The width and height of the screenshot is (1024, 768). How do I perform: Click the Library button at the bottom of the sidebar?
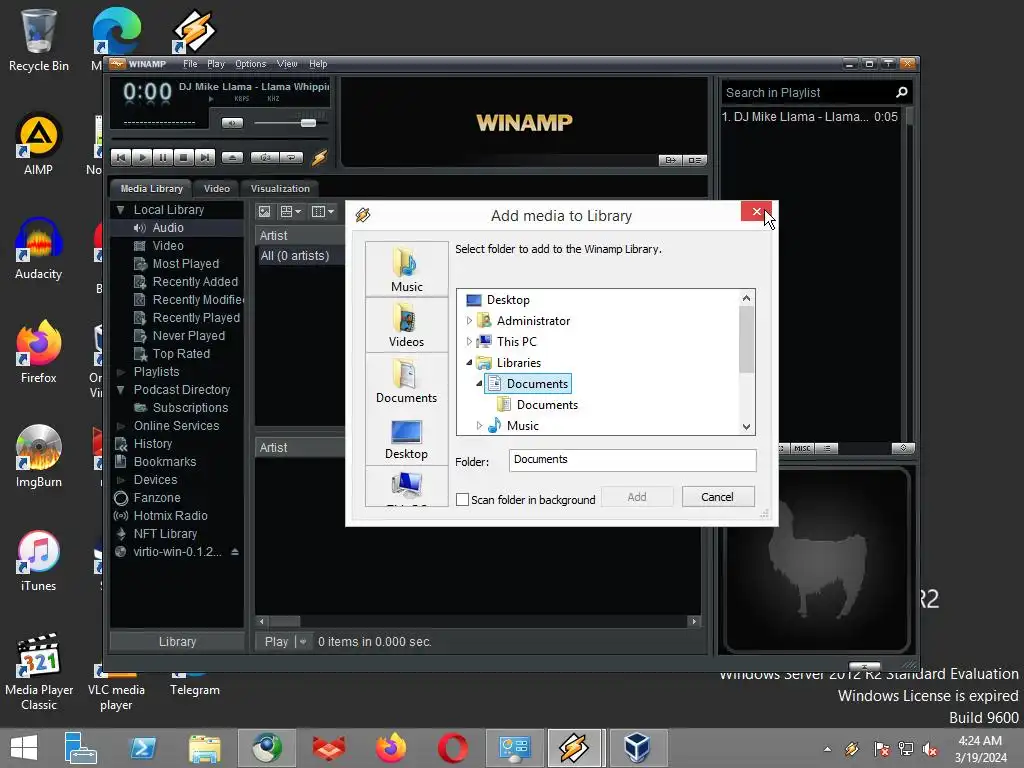point(177,642)
